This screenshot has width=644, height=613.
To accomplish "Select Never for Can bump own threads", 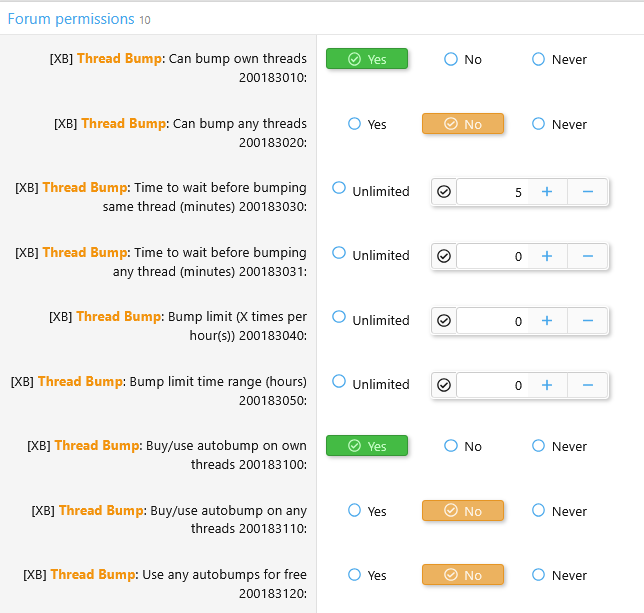I will tap(539, 59).
